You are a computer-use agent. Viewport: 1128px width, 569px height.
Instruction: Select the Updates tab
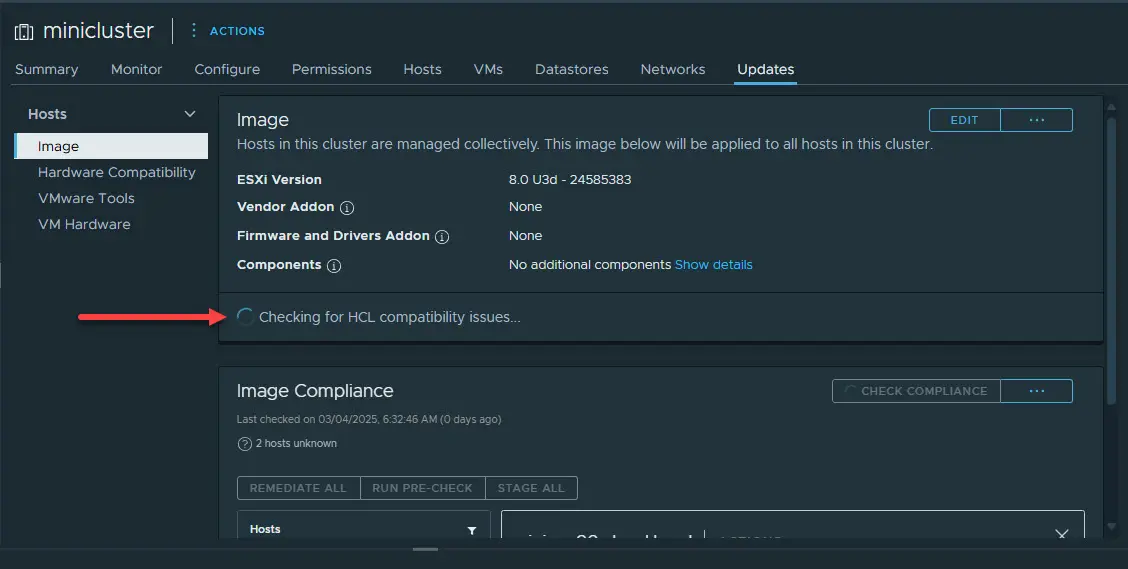[765, 69]
